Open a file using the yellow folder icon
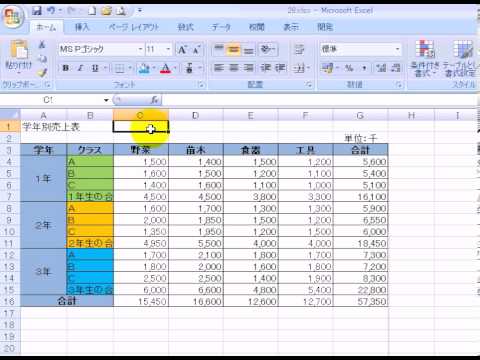Viewport: 480px width, 360px height. pyautogui.click(x=107, y=11)
